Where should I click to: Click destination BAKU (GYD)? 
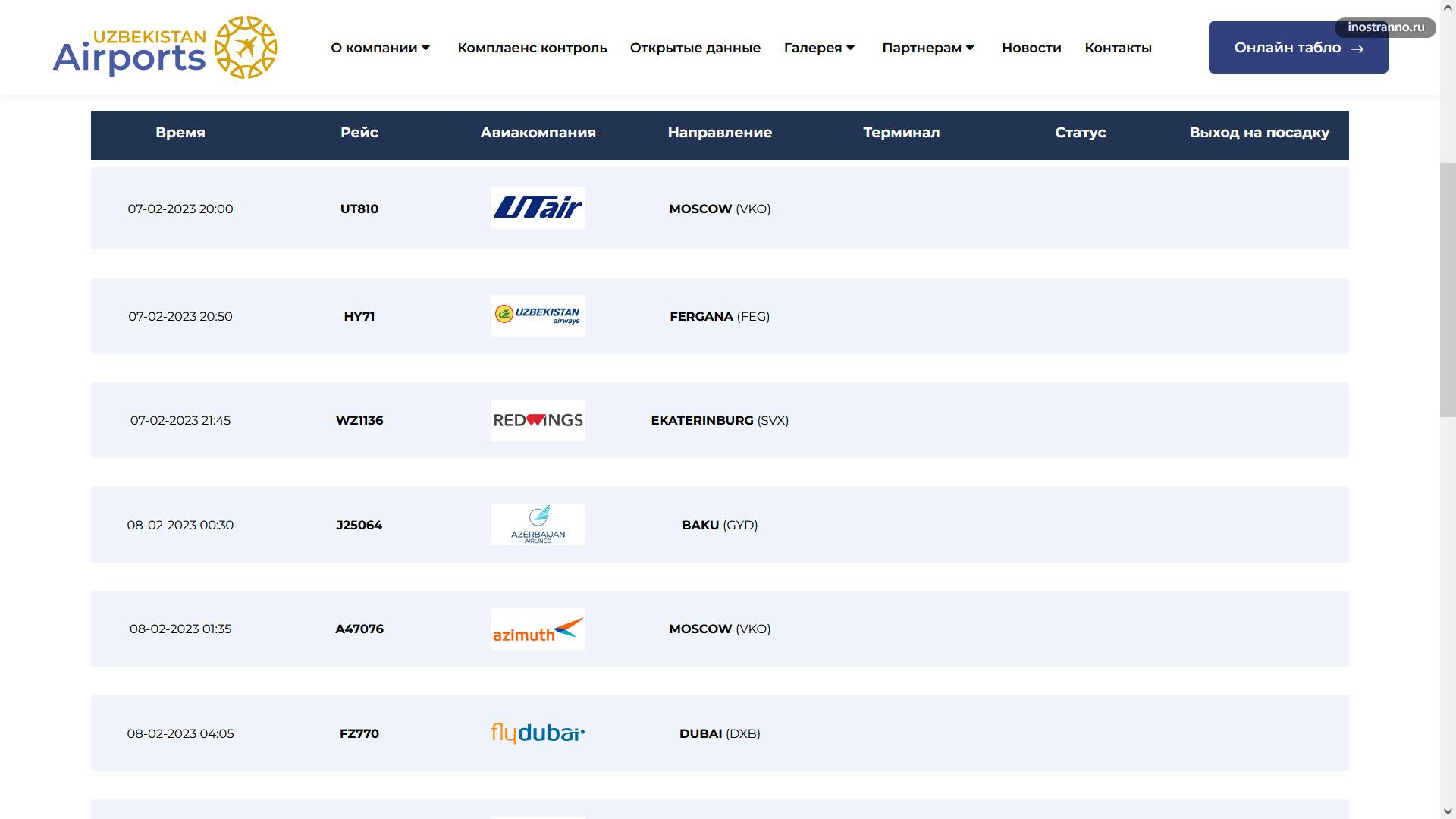720,525
